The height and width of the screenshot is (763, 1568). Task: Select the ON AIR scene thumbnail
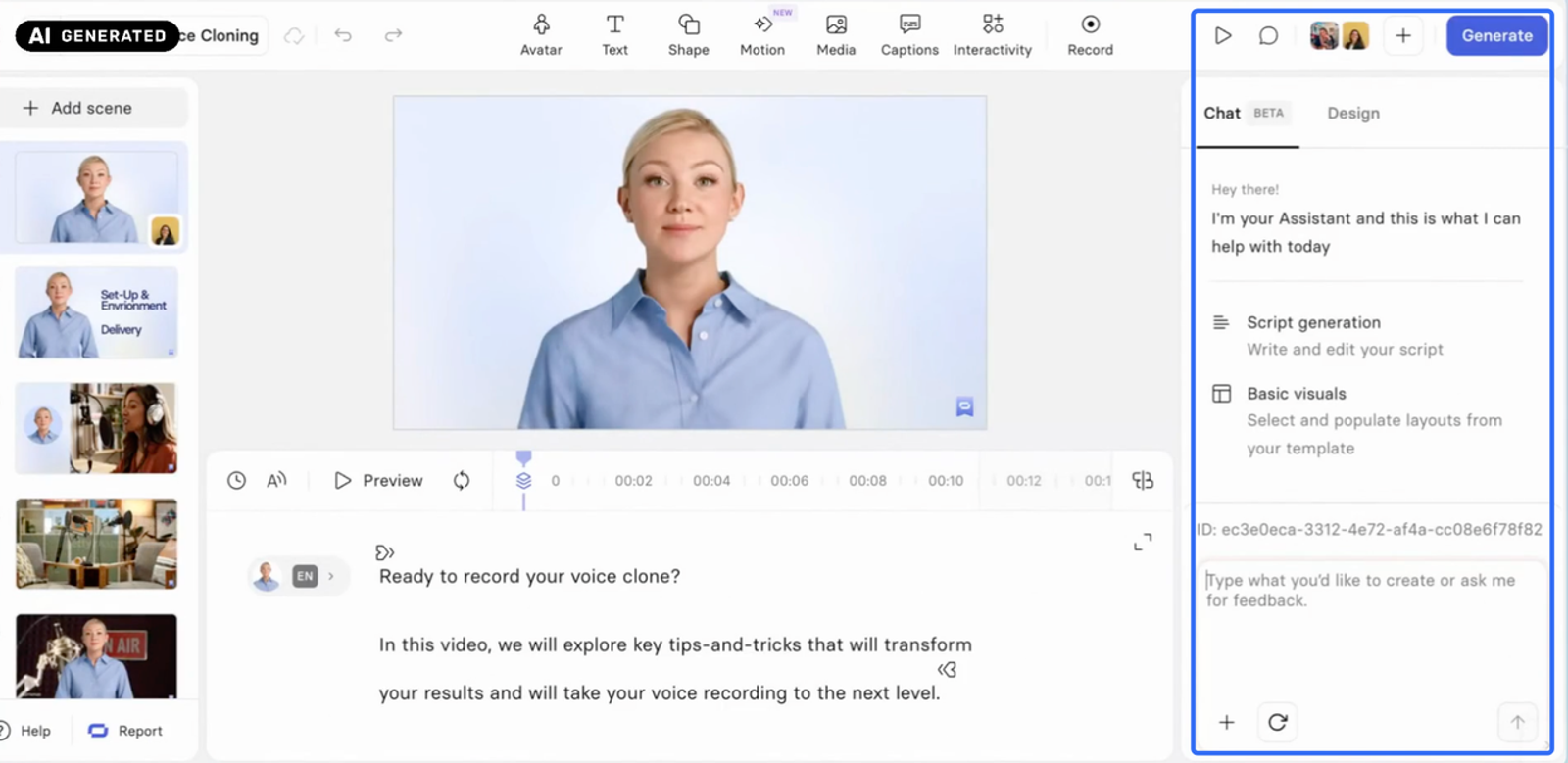[96, 655]
